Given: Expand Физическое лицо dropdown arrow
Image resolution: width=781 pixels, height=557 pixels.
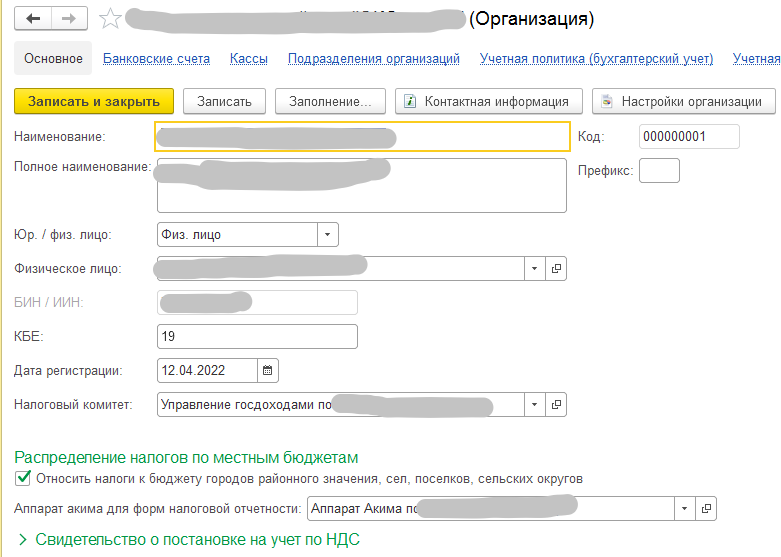Looking at the screenshot, I should [534, 269].
